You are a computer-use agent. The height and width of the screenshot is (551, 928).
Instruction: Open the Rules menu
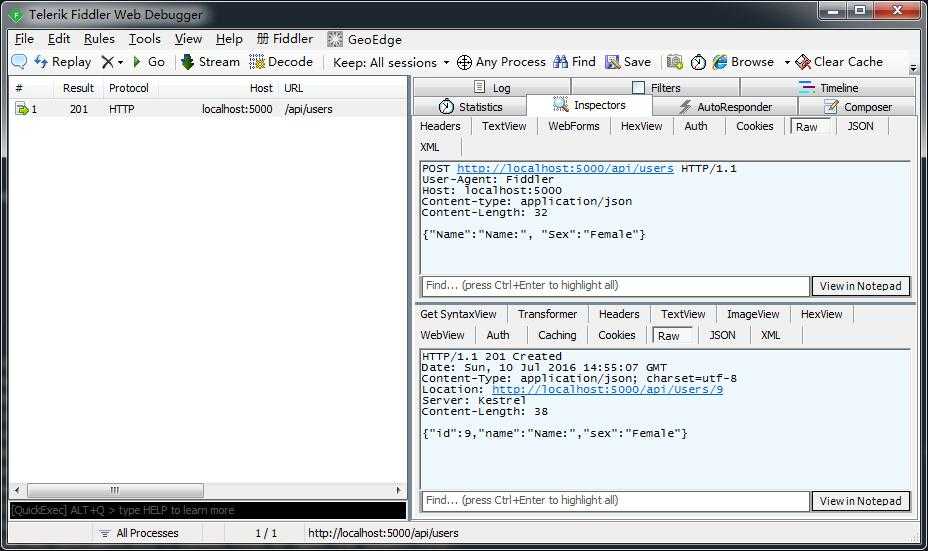(99, 39)
